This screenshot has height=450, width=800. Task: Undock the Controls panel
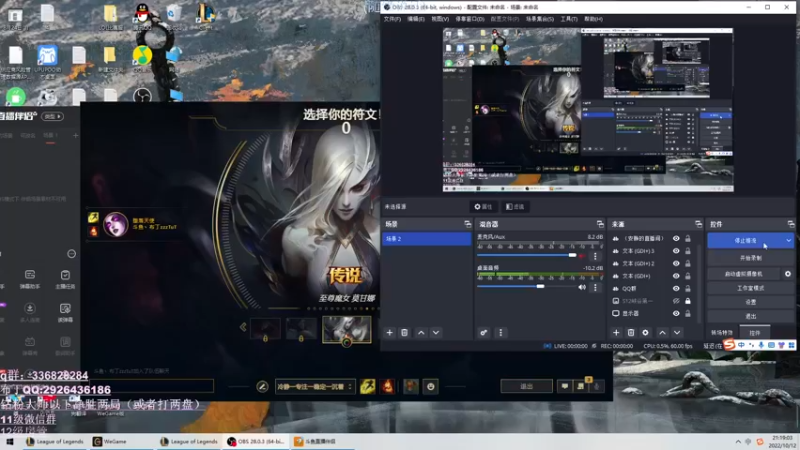point(791,224)
